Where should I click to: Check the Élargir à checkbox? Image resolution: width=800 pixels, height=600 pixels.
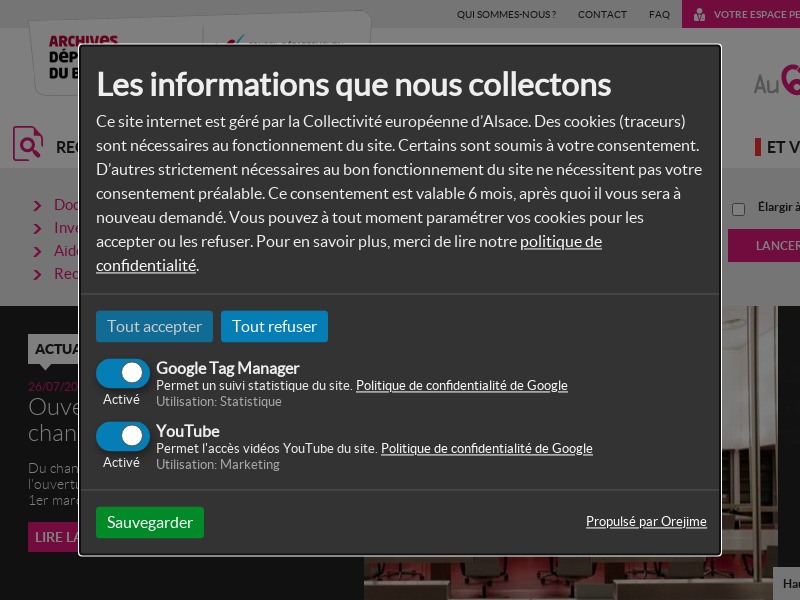coord(738,209)
